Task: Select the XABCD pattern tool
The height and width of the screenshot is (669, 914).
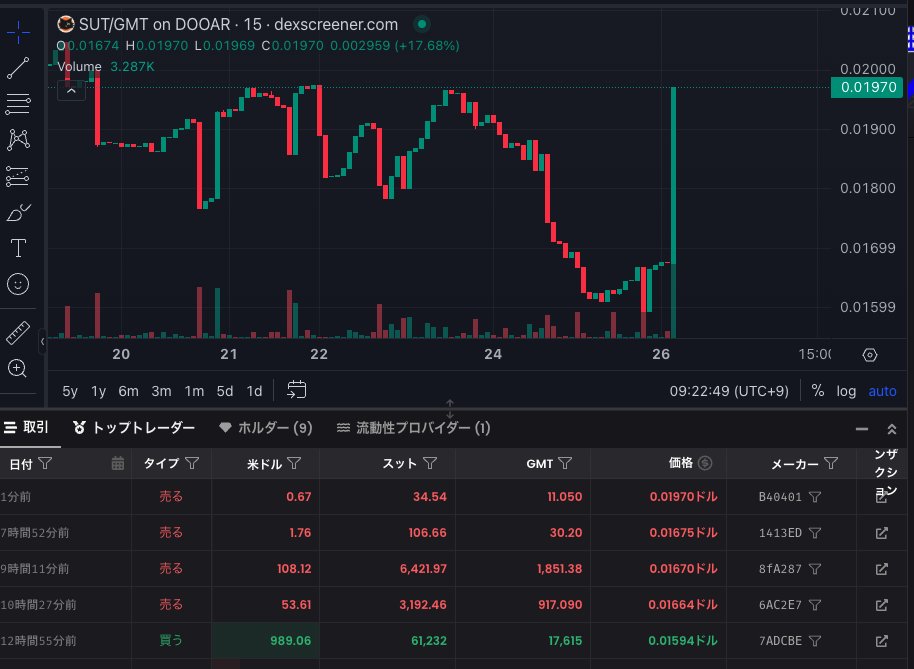Action: pyautogui.click(x=18, y=140)
